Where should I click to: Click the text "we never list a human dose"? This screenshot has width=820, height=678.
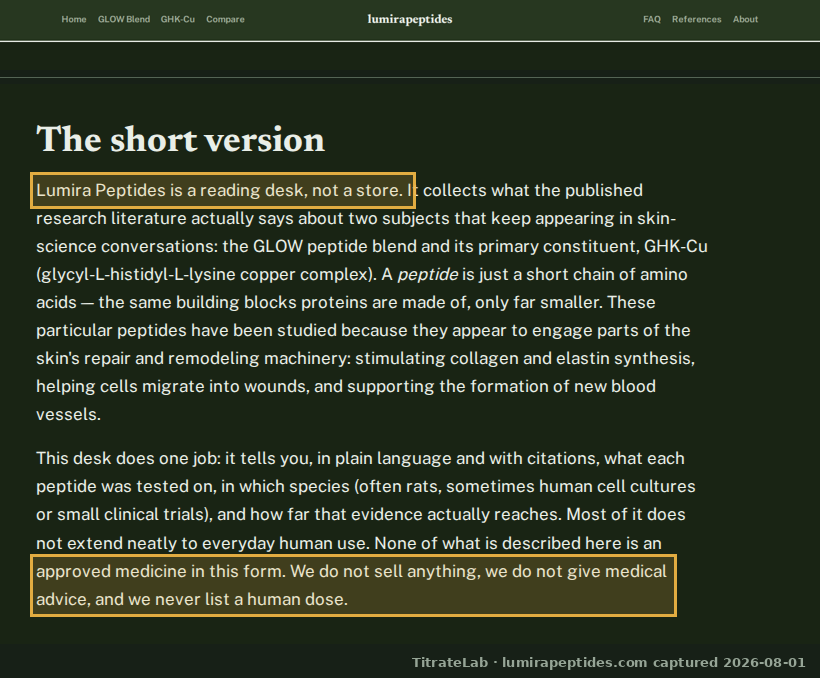point(237,600)
